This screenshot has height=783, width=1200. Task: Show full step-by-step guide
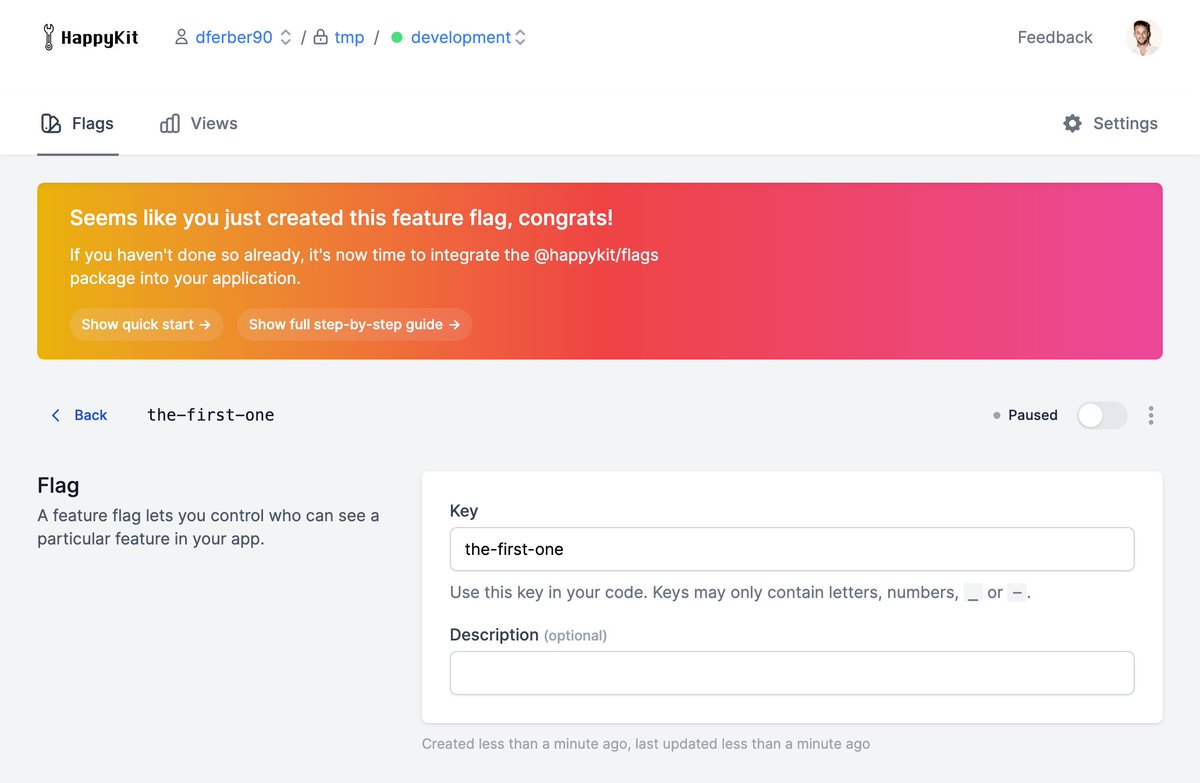coord(355,324)
